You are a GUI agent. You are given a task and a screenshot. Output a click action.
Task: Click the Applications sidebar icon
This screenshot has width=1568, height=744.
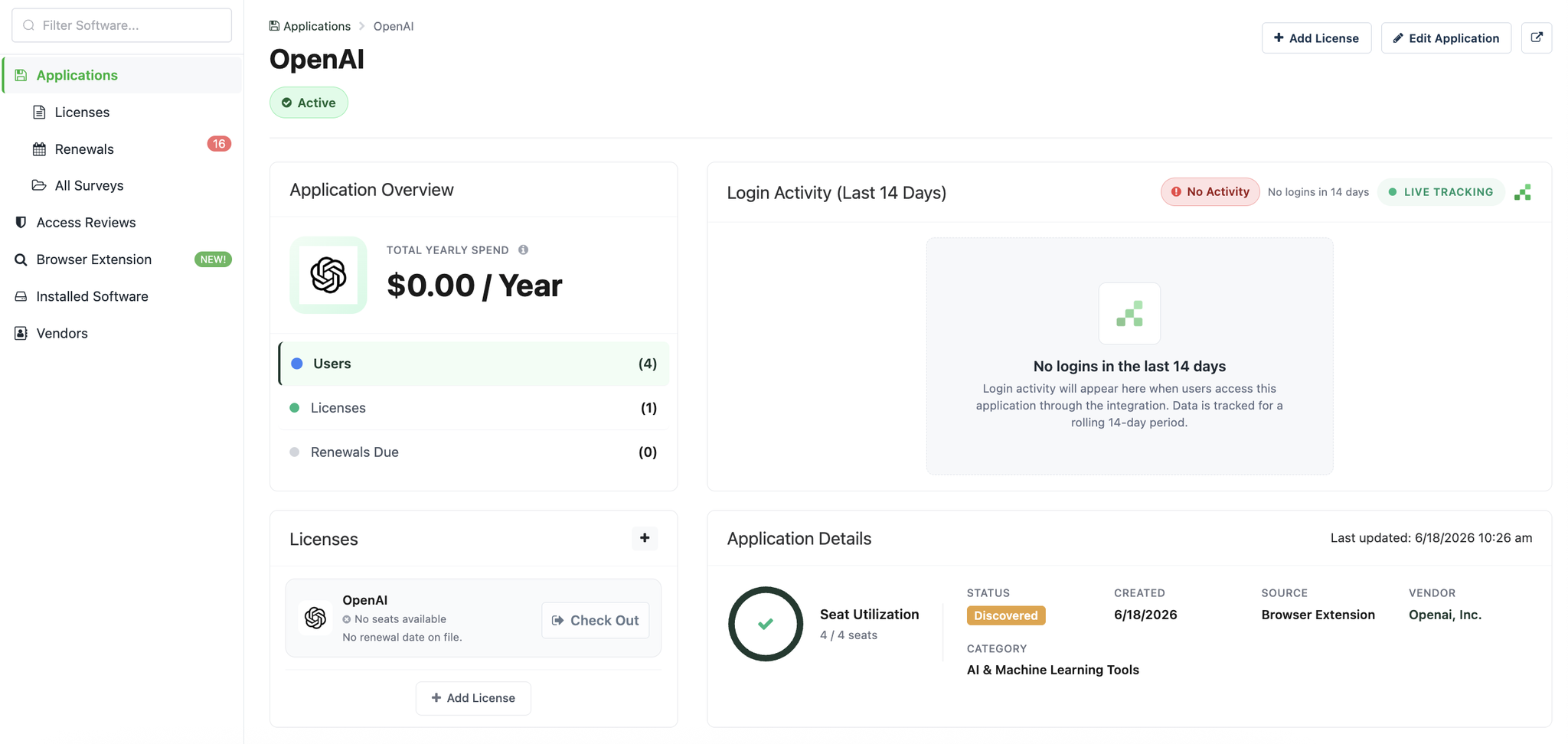pyautogui.click(x=21, y=75)
